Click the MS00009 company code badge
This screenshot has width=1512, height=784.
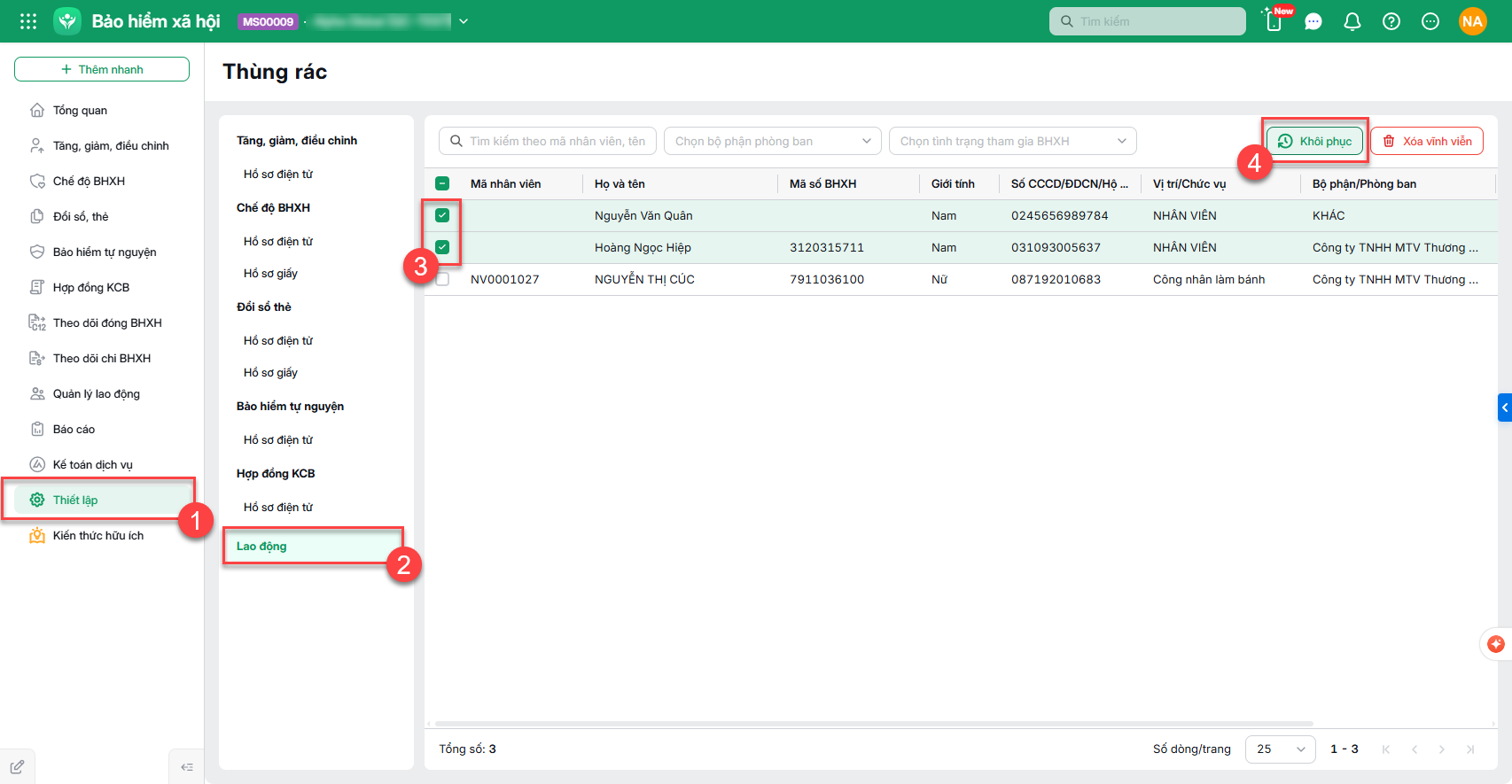pos(268,21)
